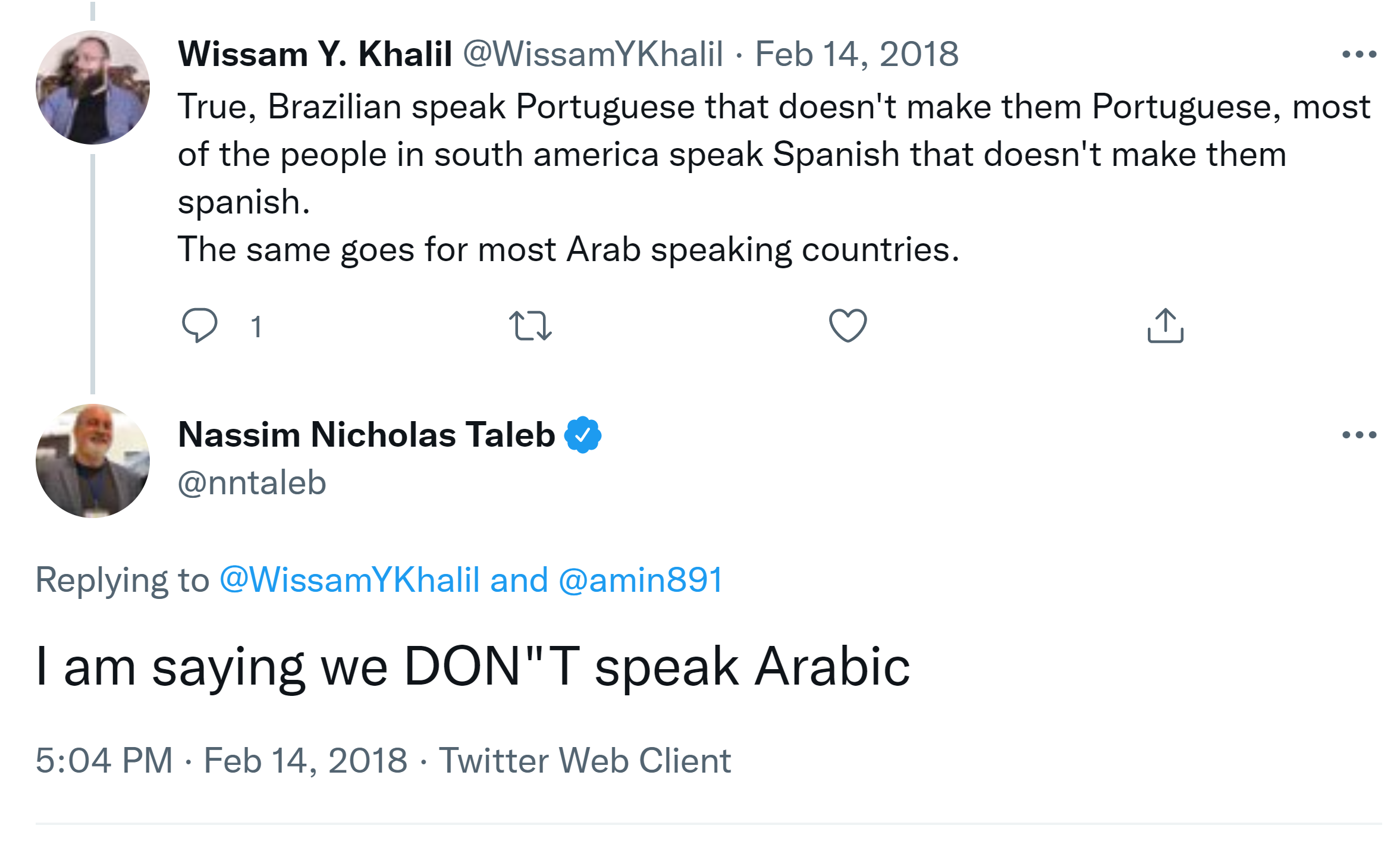The image size is (1400, 844).
Task: Click the blue verified badge next to Taleb
Action: 583,435
